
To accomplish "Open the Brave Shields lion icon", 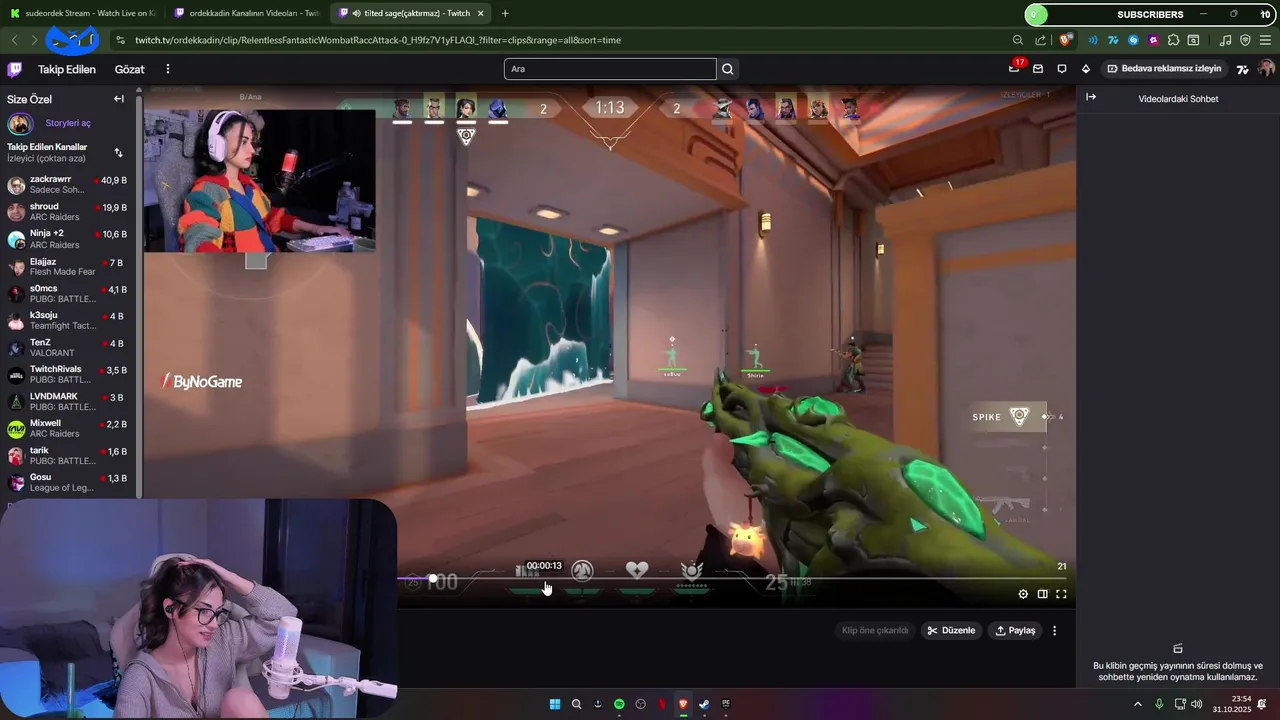I will click(1066, 40).
